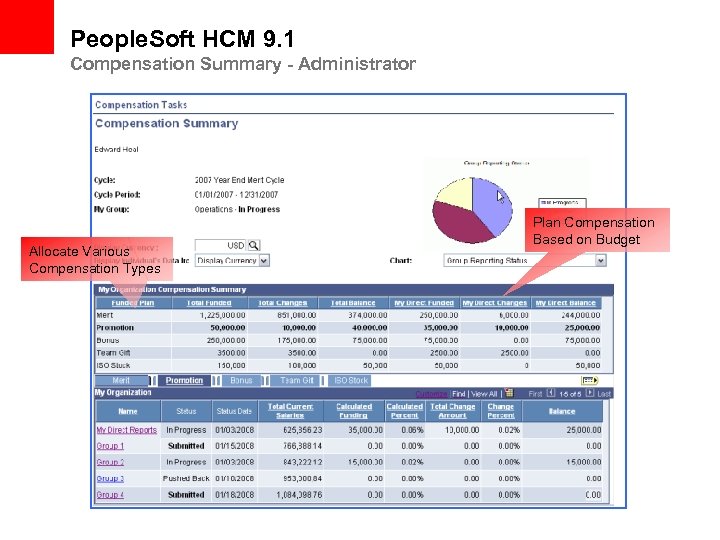Open the Group 3 link
Viewport: 720px width, 540px height.
coord(110,479)
